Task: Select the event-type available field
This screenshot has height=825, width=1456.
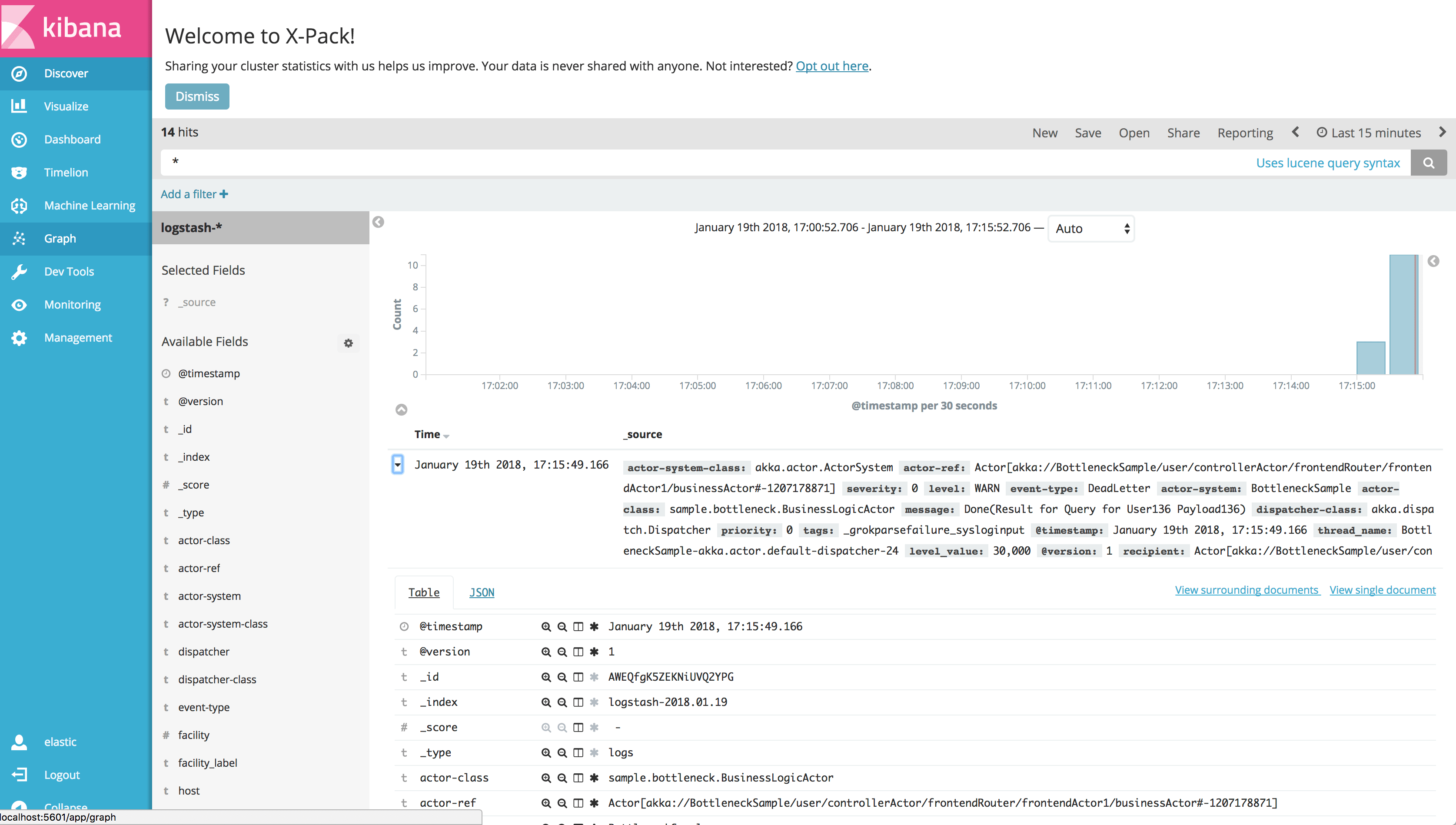Action: point(204,707)
